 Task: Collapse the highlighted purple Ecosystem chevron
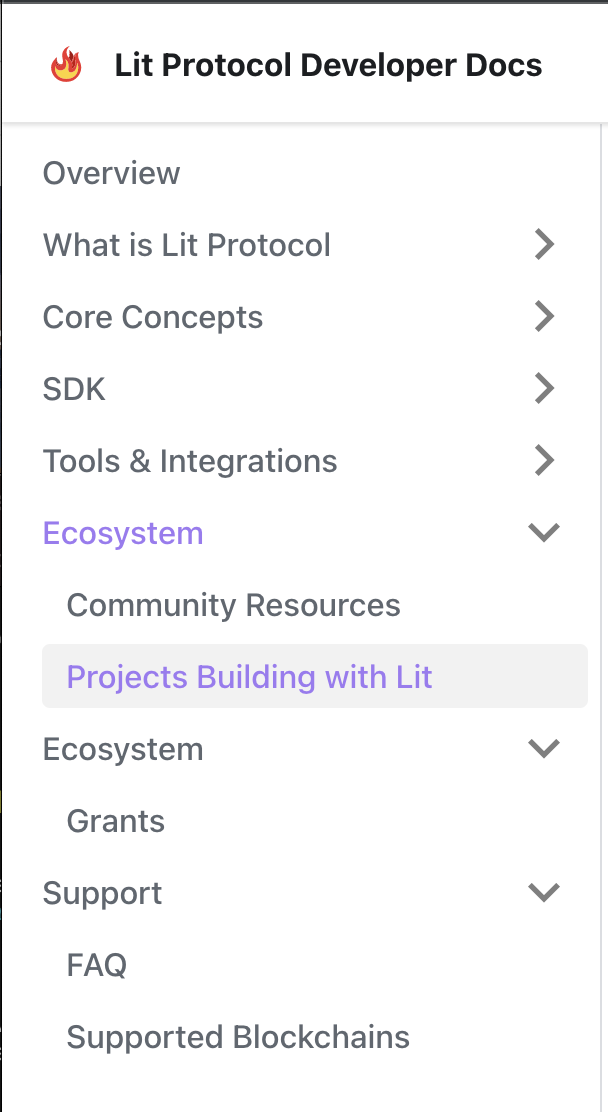click(544, 533)
